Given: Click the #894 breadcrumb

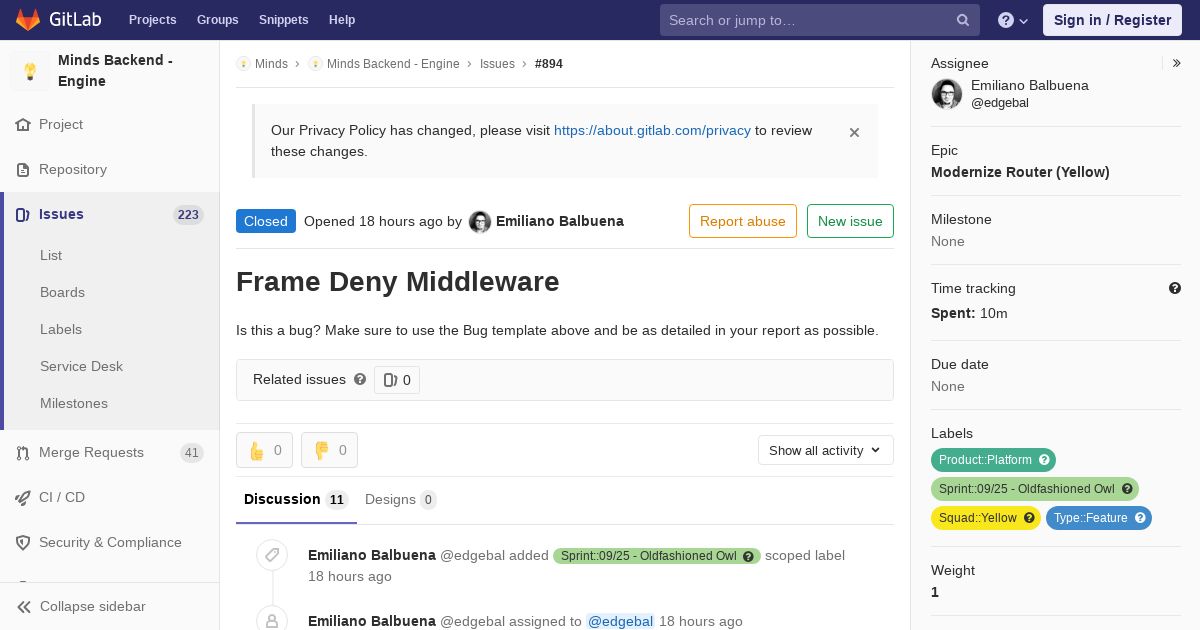Looking at the screenshot, I should 549,64.
